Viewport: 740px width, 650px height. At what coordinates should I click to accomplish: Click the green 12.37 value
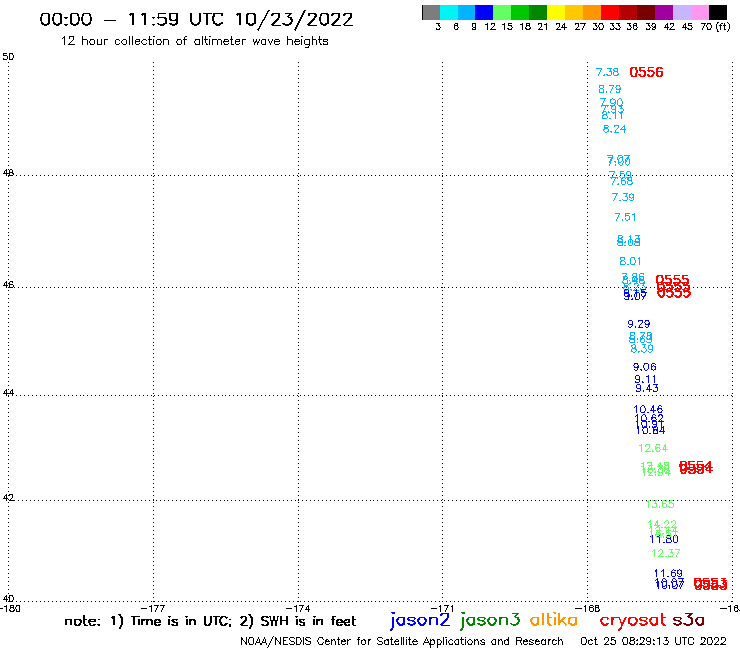pyautogui.click(x=666, y=553)
